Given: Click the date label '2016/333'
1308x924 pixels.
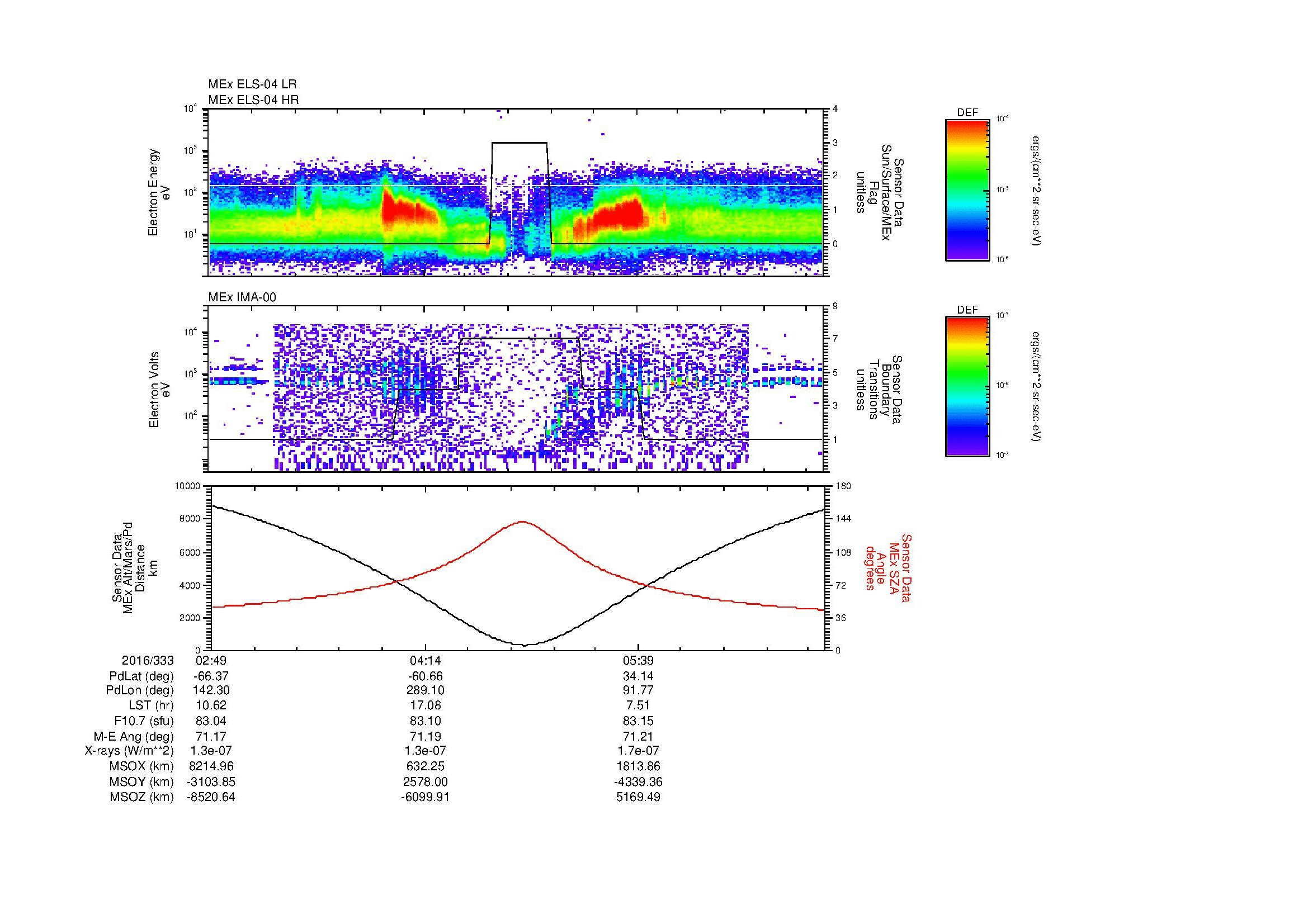Looking at the screenshot, I should coord(148,660).
